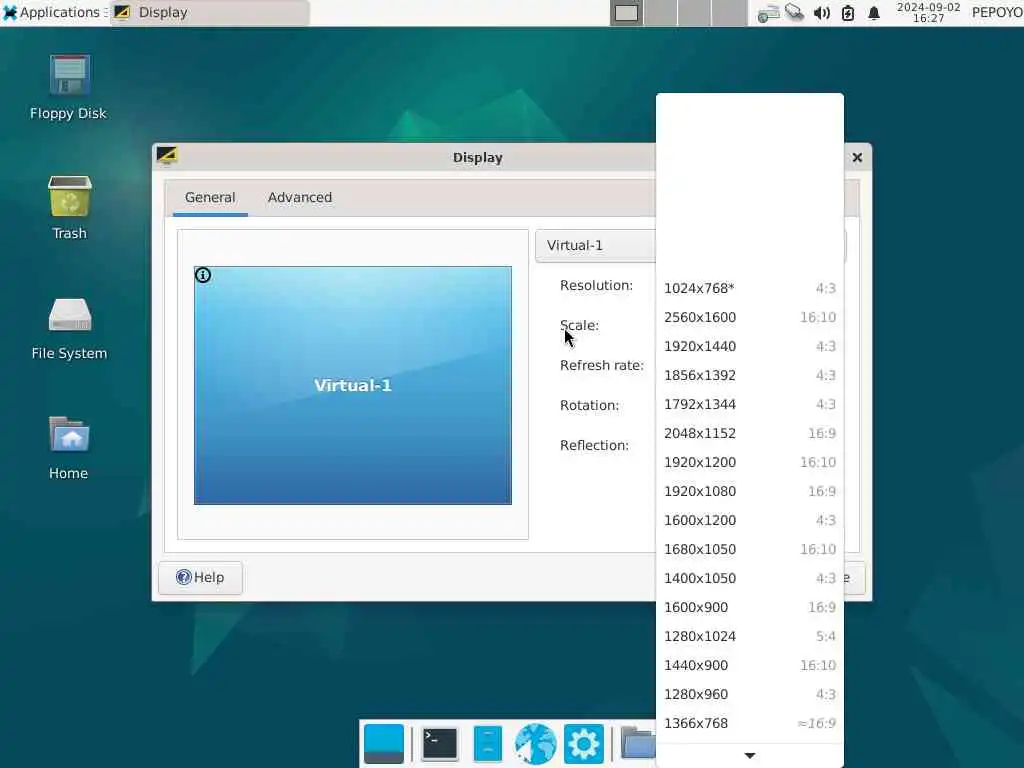Pick 1600x900 from the resolution list
Viewport: 1024px width, 768px height.
tap(750, 607)
